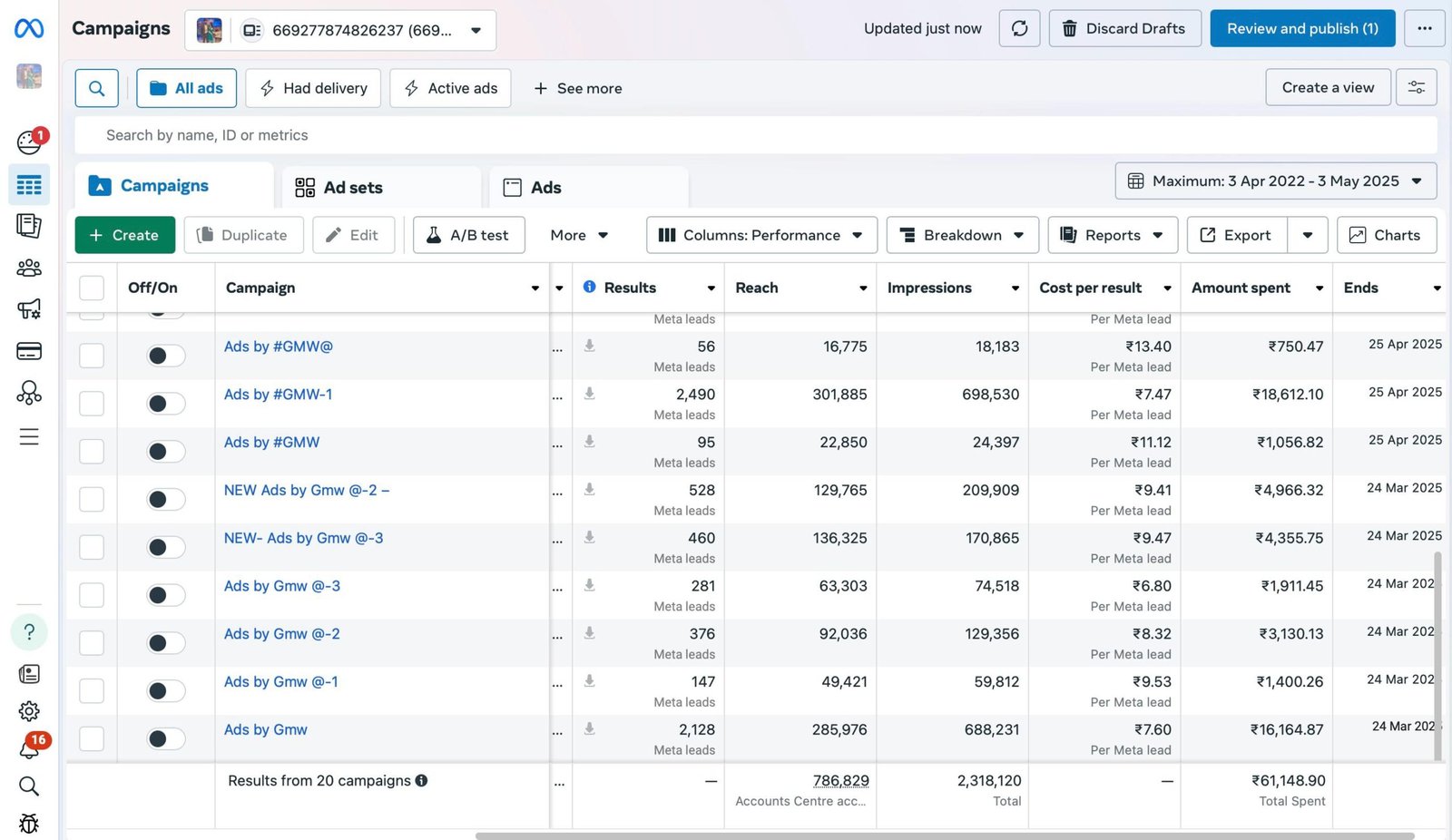This screenshot has width=1452, height=840.
Task: Toggle on the Ads by Gmw @-1 campaign
Action: click(x=166, y=691)
